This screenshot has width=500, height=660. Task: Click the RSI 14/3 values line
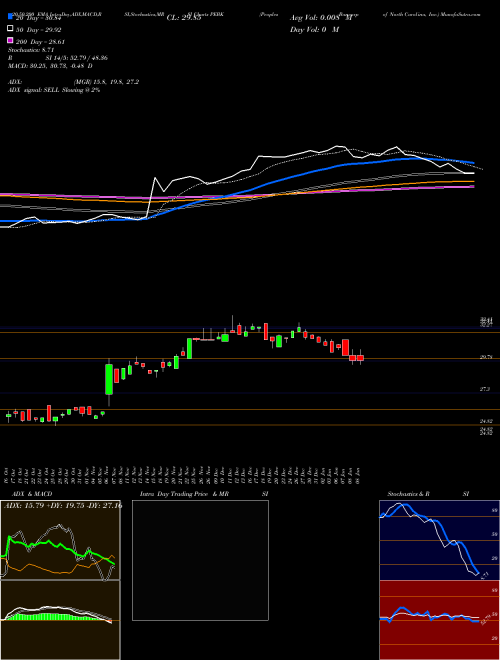pos(58,58)
